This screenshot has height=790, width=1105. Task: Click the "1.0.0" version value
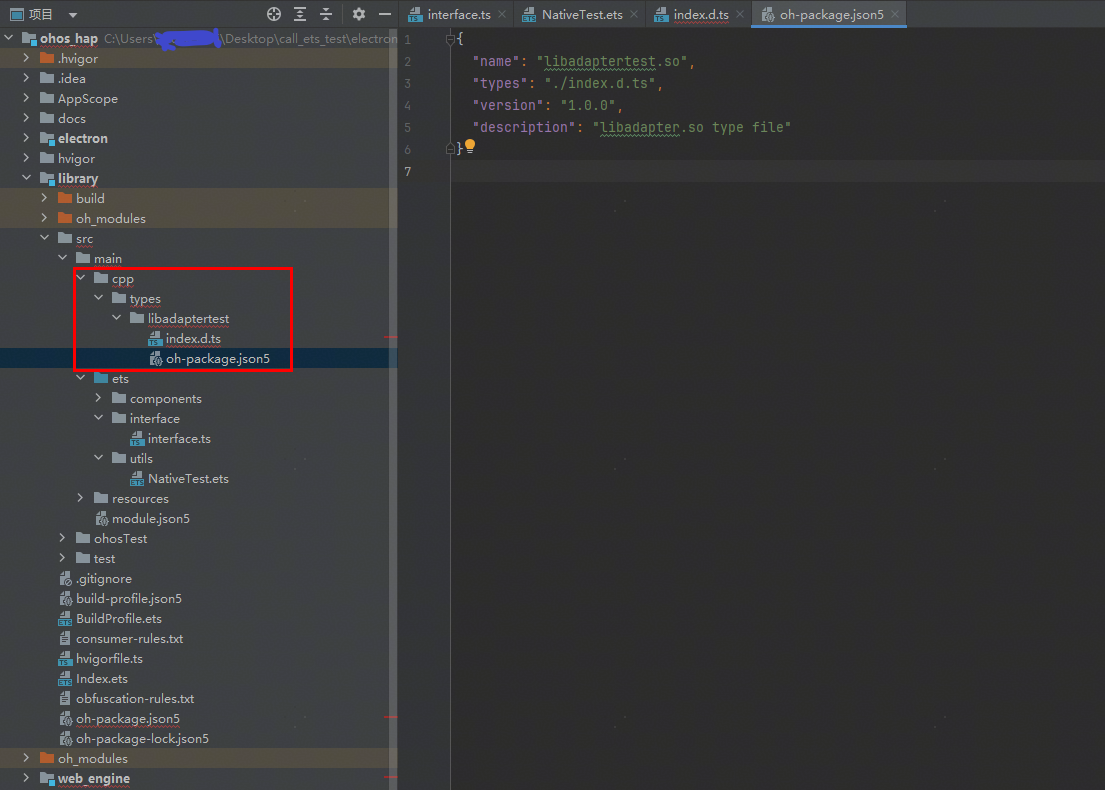(x=588, y=105)
